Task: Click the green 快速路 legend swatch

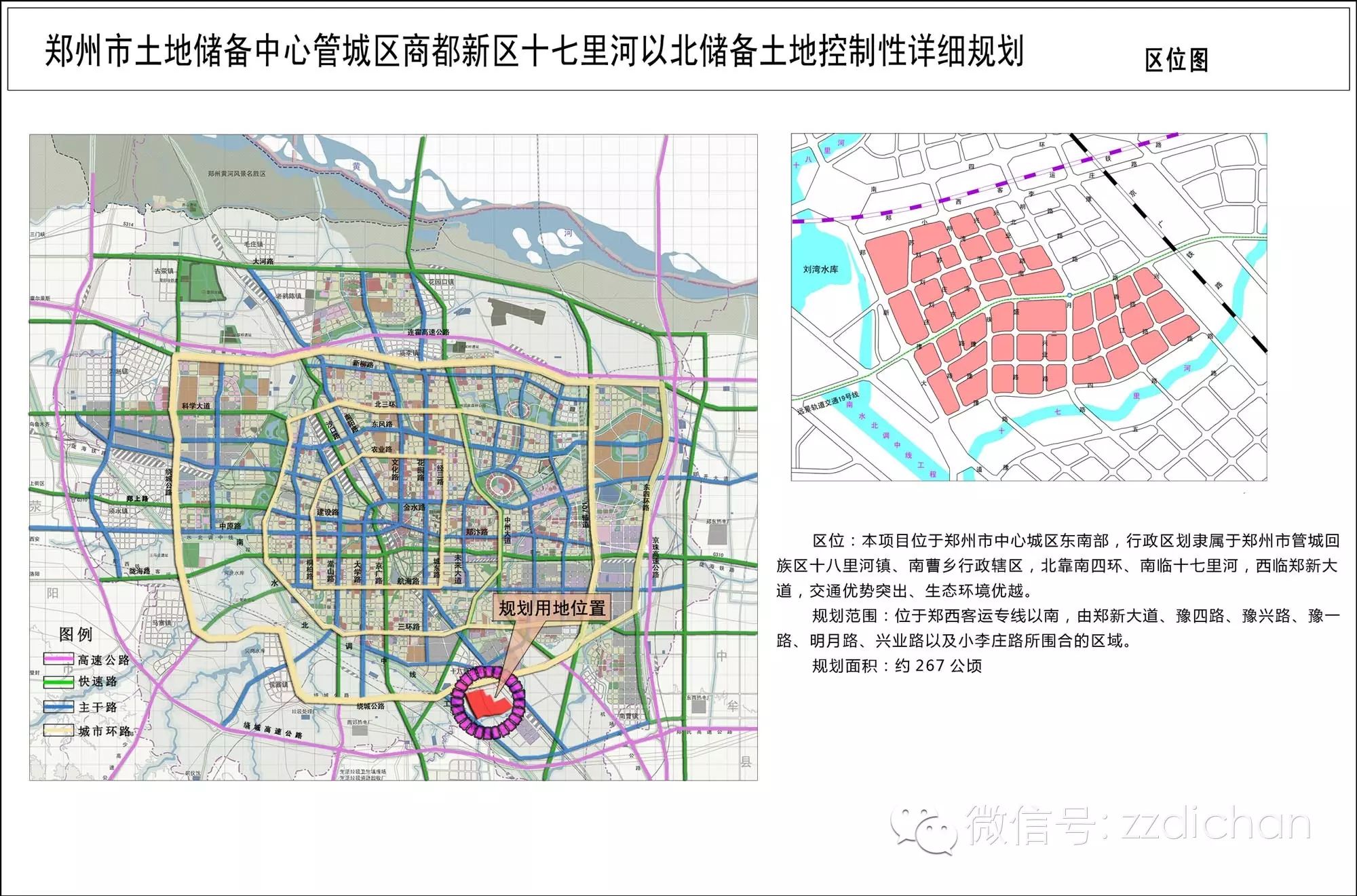Action: 58,682
